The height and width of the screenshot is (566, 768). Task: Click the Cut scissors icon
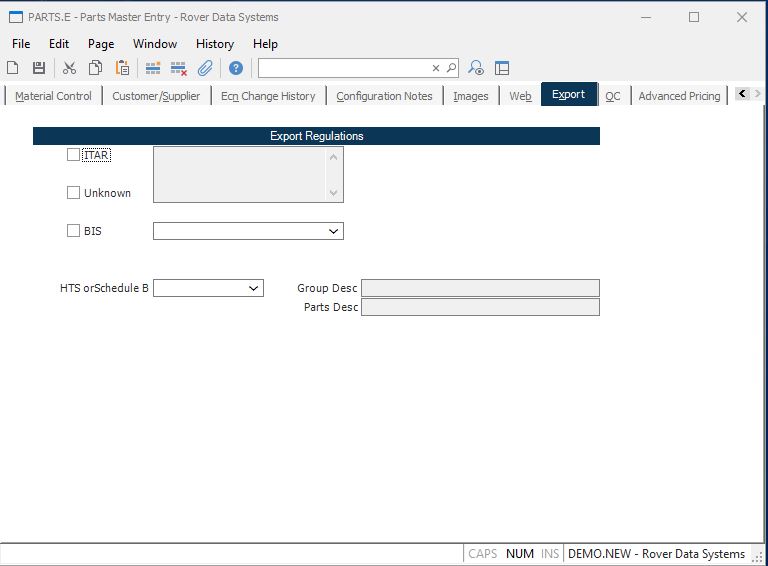[x=69, y=68]
